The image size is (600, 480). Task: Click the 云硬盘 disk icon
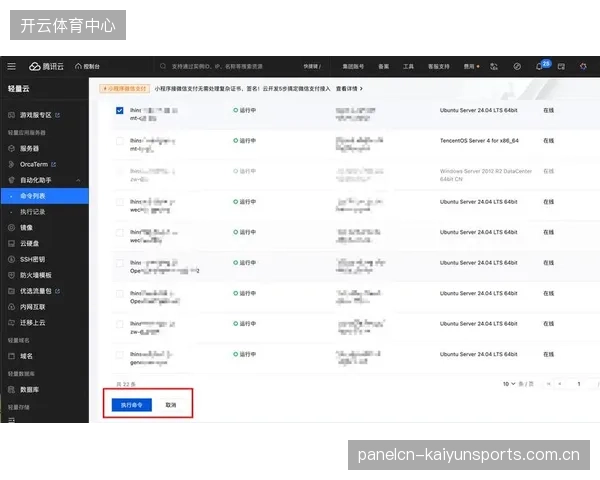tap(11, 243)
